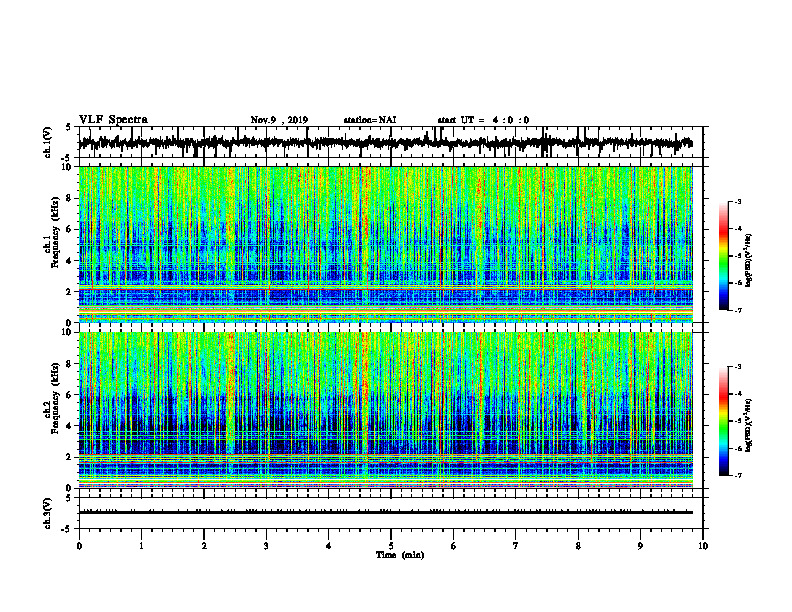Click the "5" minute tick label
The width and height of the screenshot is (792, 612).
pos(391,546)
